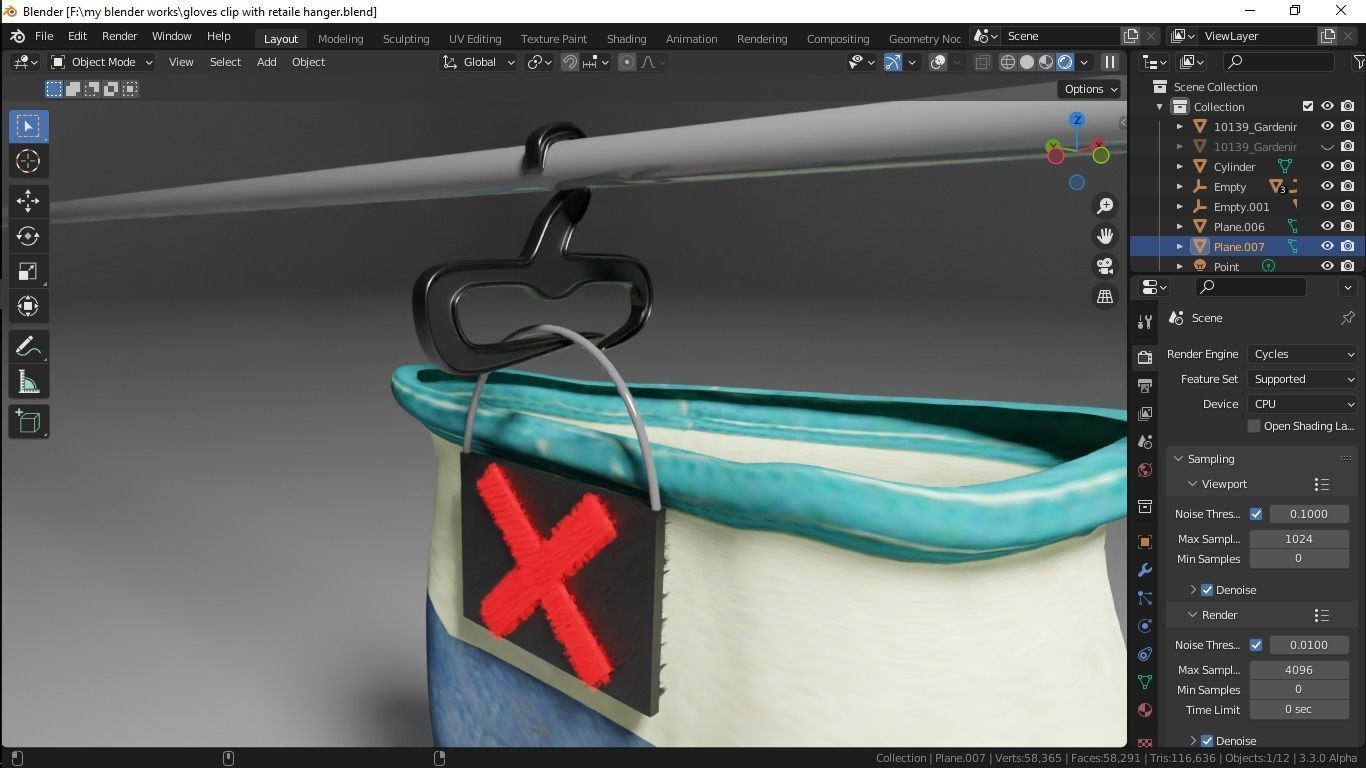Open the Edit menu

pos(77,36)
